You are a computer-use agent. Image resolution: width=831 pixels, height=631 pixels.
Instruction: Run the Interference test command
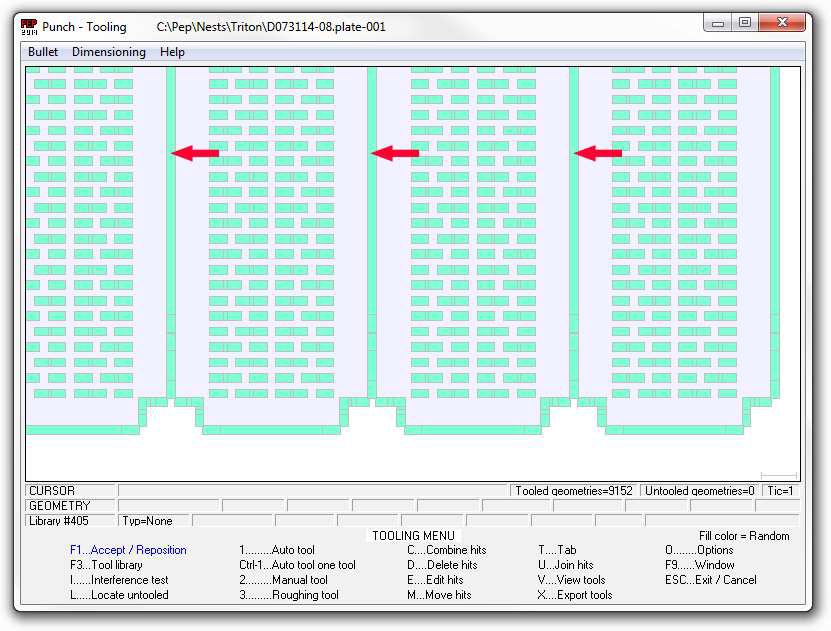(x=118, y=580)
